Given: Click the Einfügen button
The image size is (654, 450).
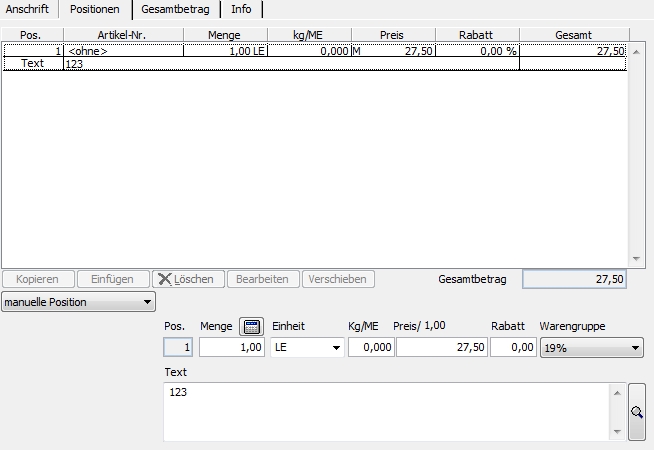Looking at the screenshot, I should pos(113,279).
